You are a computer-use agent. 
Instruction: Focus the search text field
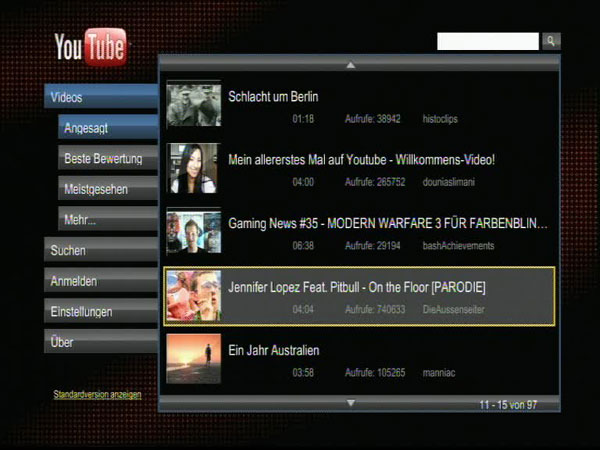tap(488, 41)
